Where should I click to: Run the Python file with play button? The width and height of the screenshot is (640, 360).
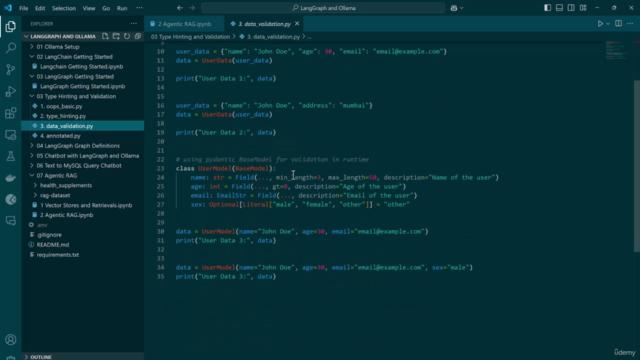pyautogui.click(x=600, y=24)
